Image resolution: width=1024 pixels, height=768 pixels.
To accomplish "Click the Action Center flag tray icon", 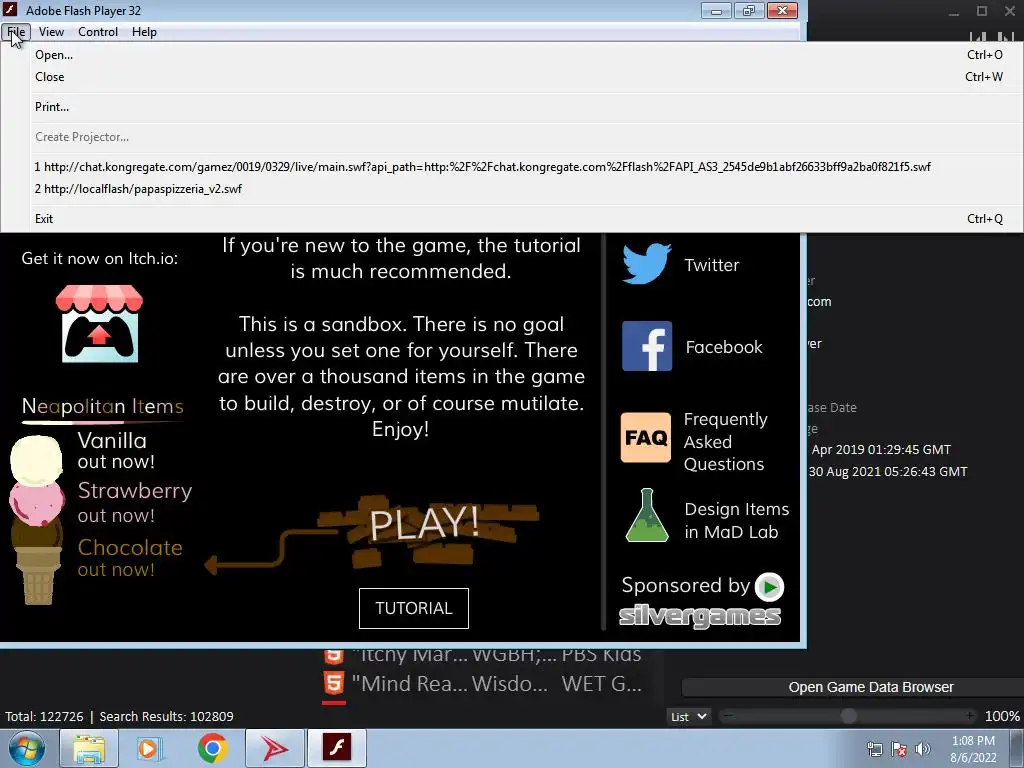I will pos(899,749).
